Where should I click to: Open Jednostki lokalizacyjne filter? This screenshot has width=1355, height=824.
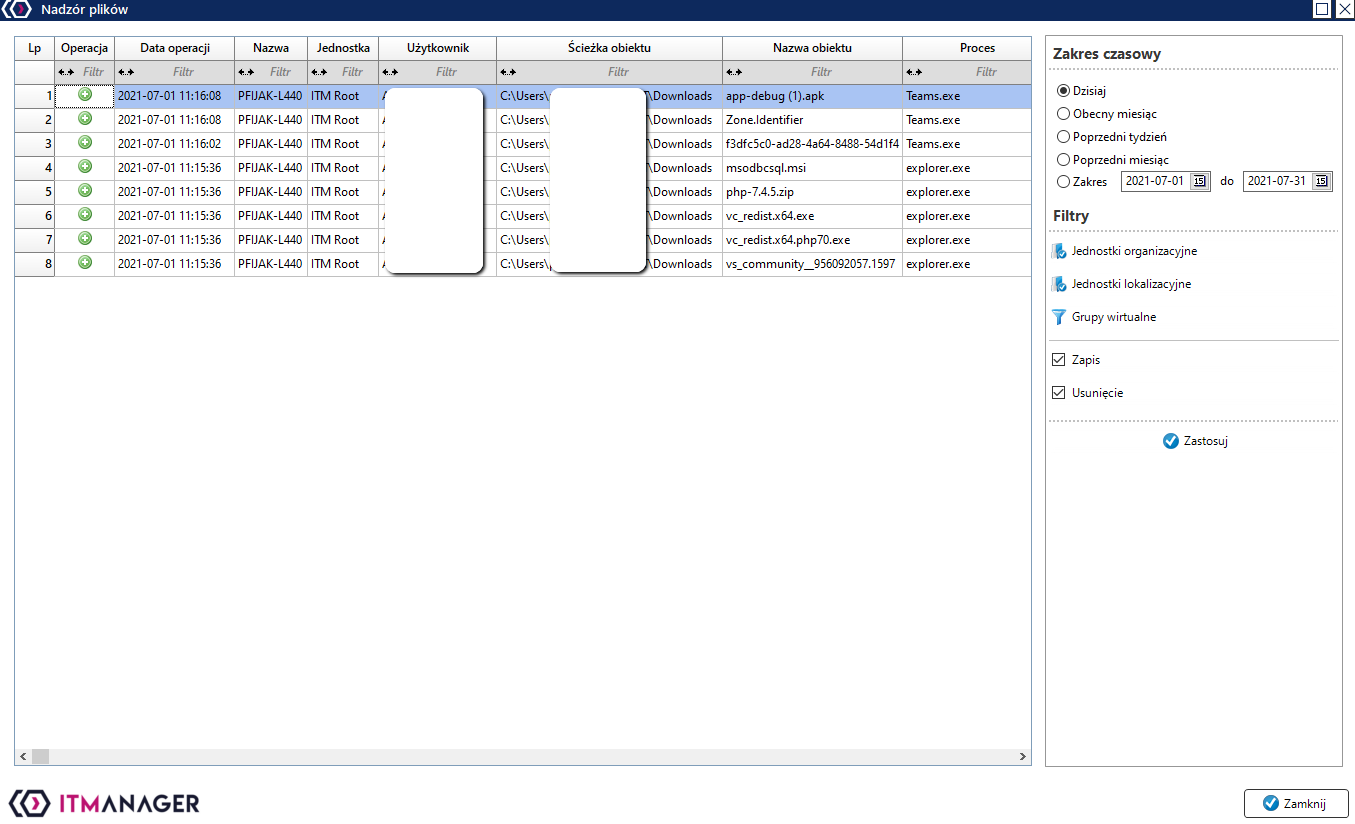1130,285
